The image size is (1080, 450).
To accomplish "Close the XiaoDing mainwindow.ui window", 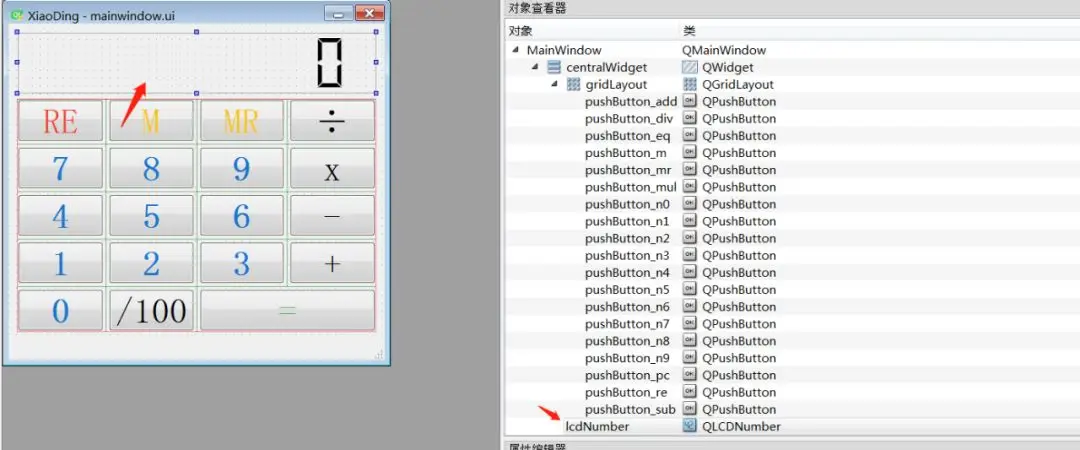I will [370, 14].
